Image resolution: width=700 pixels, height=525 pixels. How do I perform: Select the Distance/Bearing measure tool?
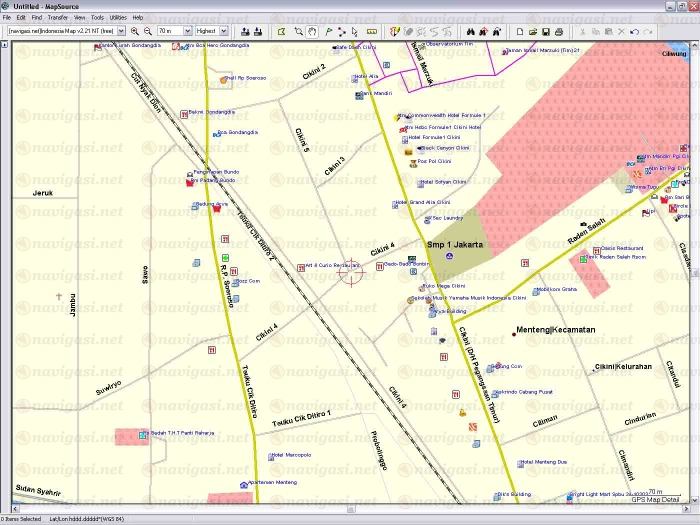(x=372, y=31)
